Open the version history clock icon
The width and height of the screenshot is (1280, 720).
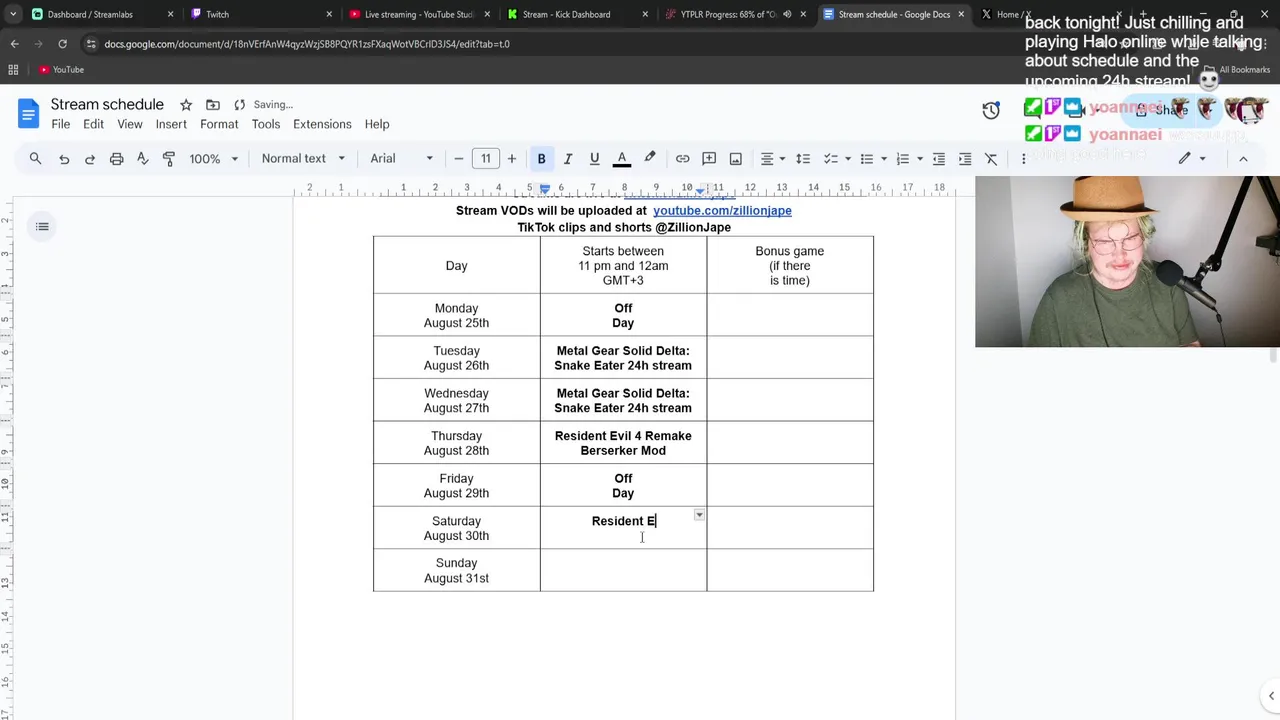(x=991, y=111)
